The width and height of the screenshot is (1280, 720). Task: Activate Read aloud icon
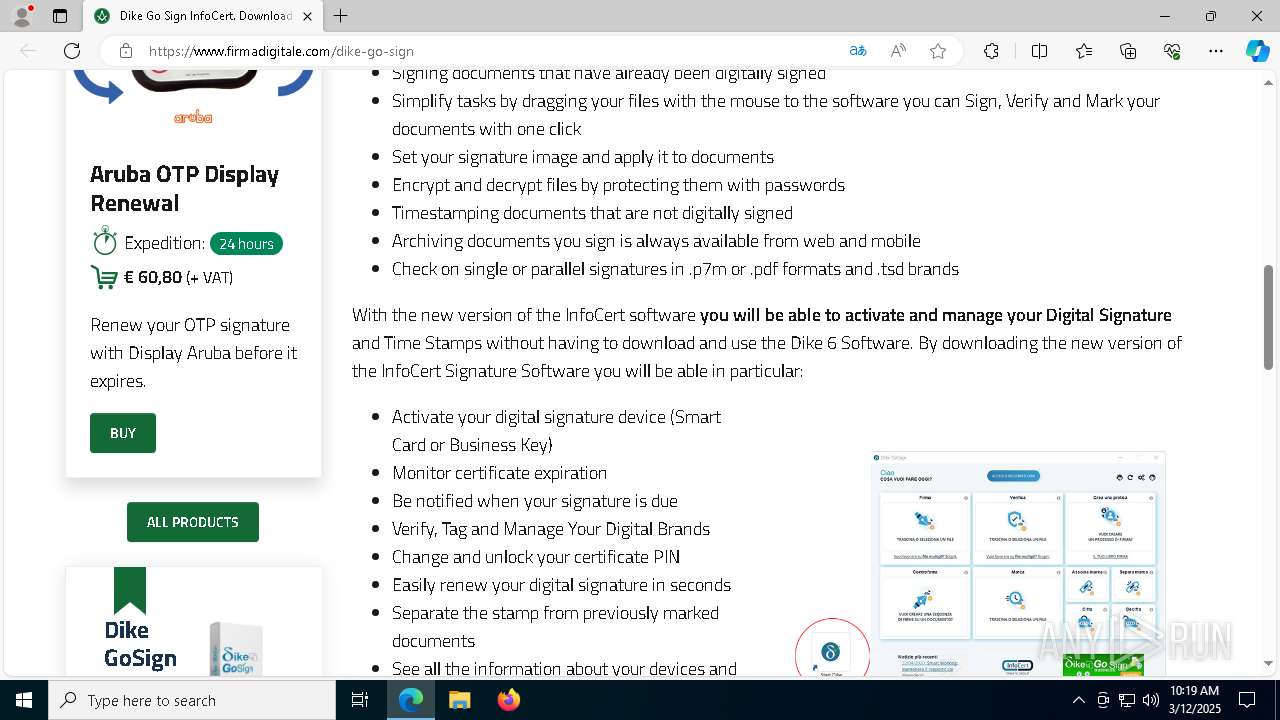pos(898,51)
